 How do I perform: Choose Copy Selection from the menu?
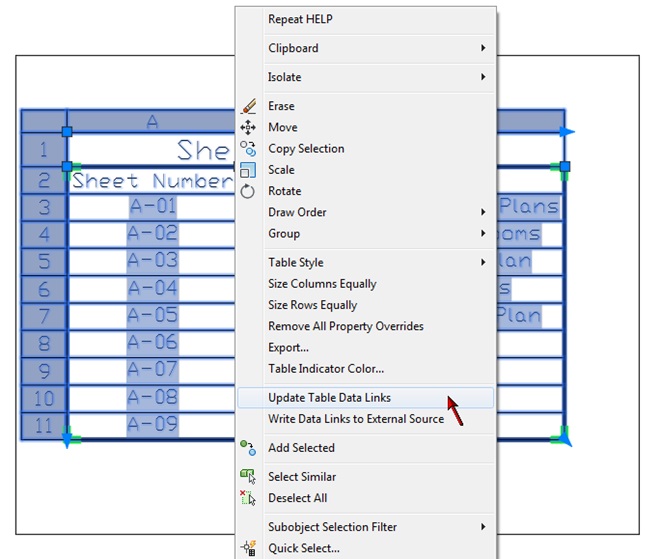pos(366,149)
